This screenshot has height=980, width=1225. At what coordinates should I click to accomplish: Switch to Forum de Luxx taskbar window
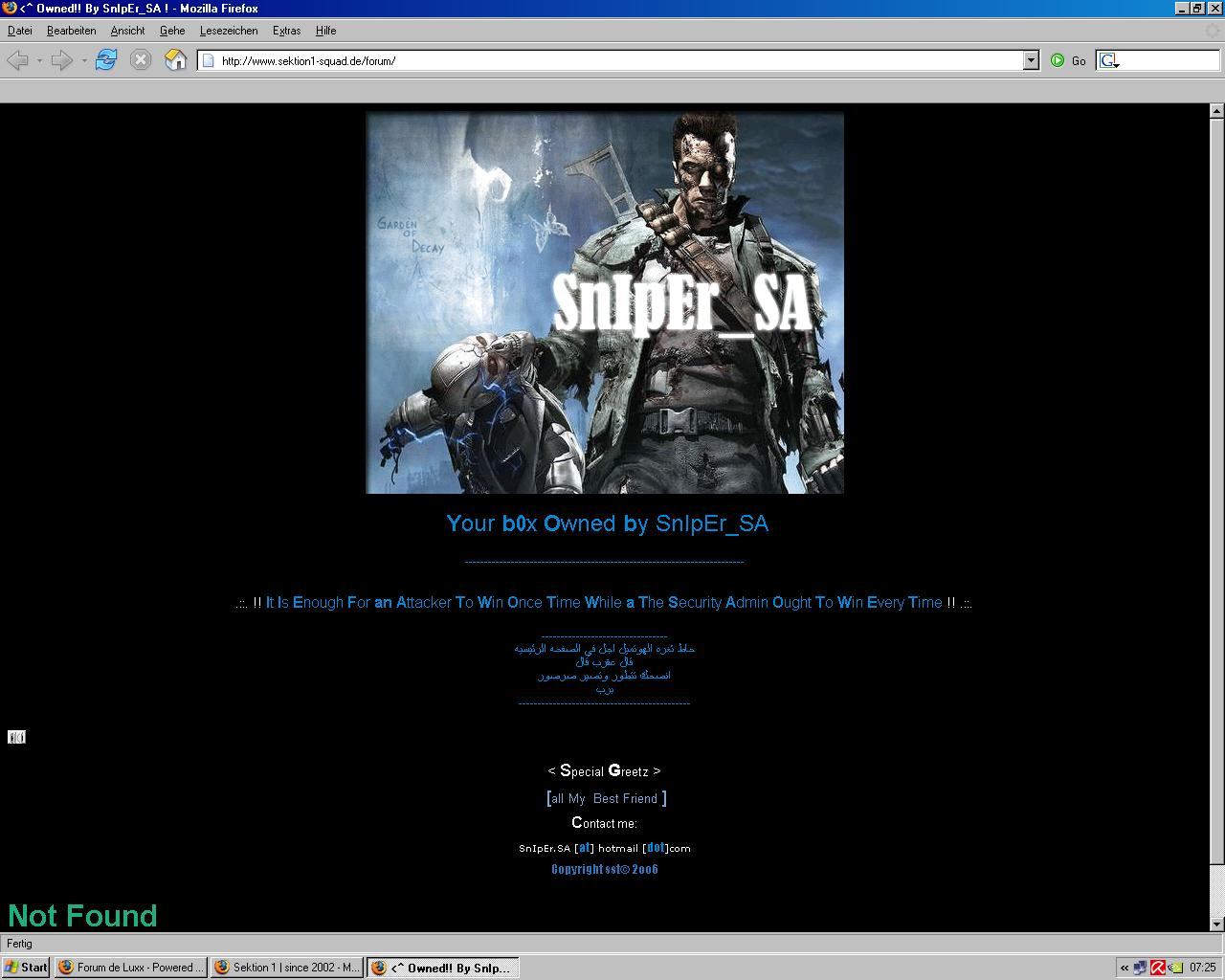tap(130, 968)
